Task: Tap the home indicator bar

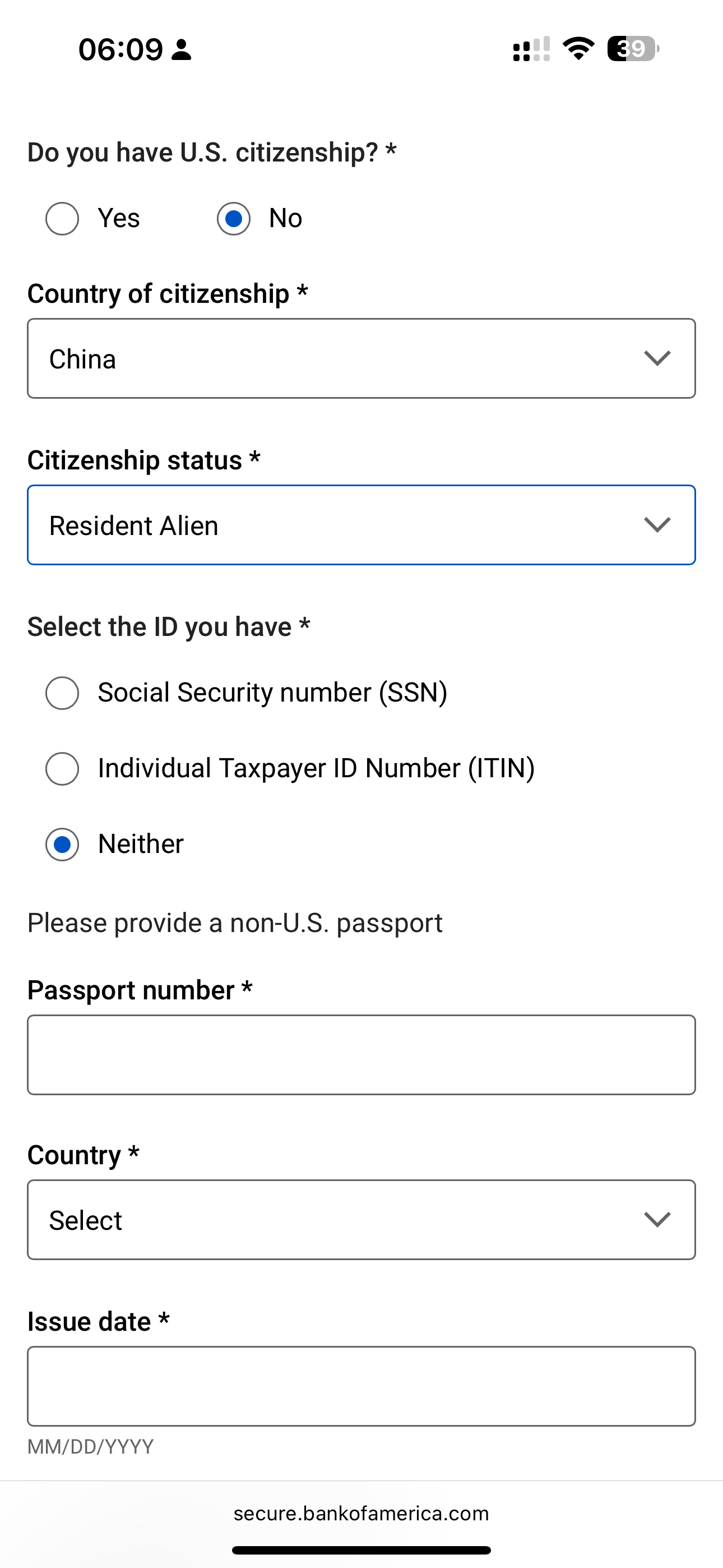Action: coord(361,1549)
